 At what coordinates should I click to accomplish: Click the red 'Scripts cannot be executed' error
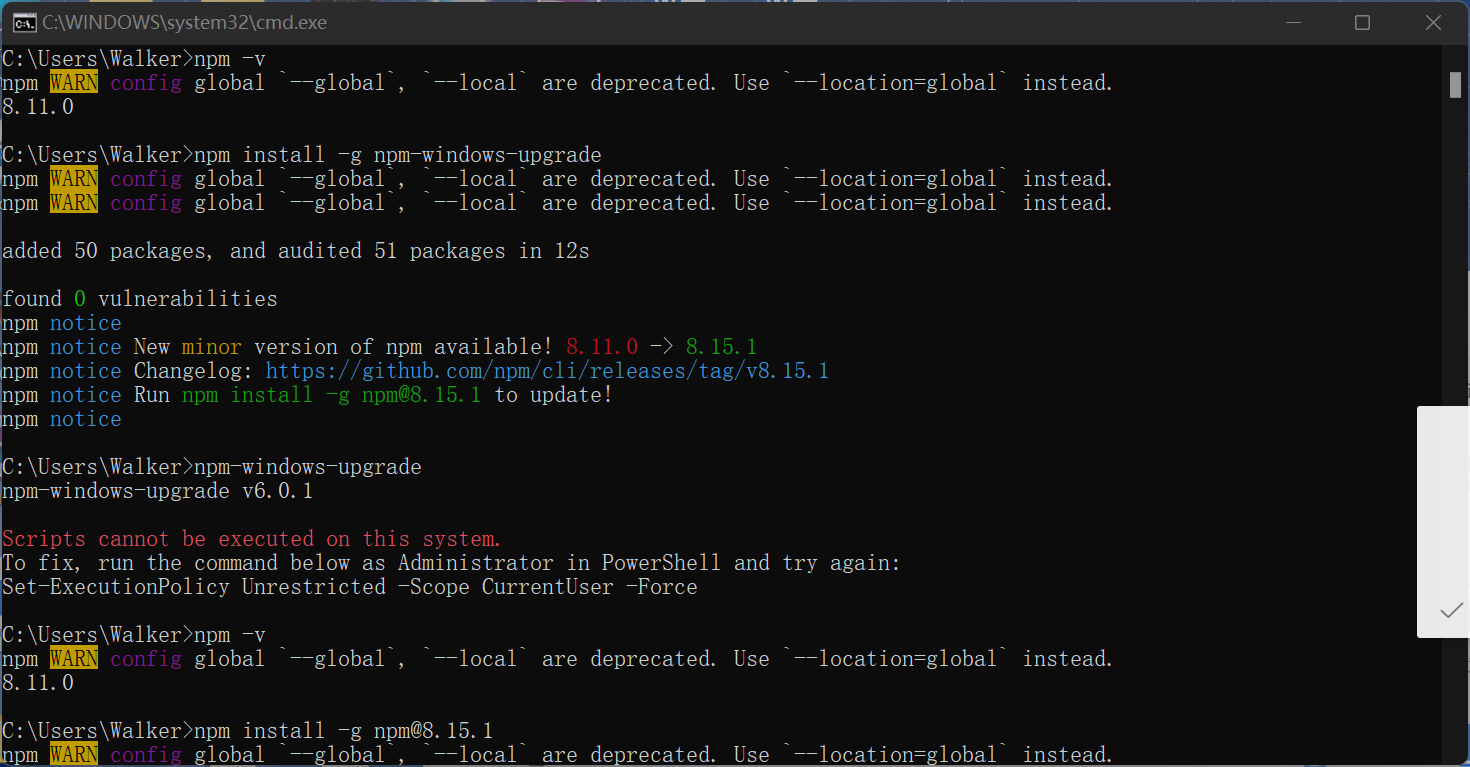(x=251, y=539)
